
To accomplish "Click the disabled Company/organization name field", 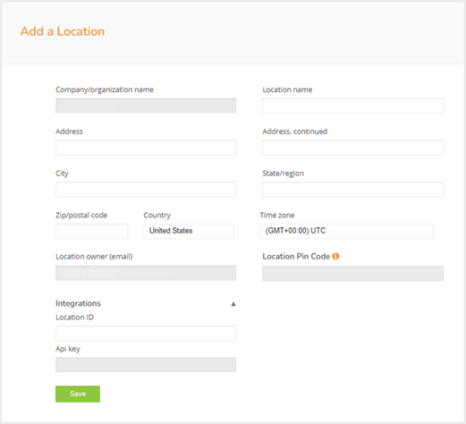I will pos(146,106).
